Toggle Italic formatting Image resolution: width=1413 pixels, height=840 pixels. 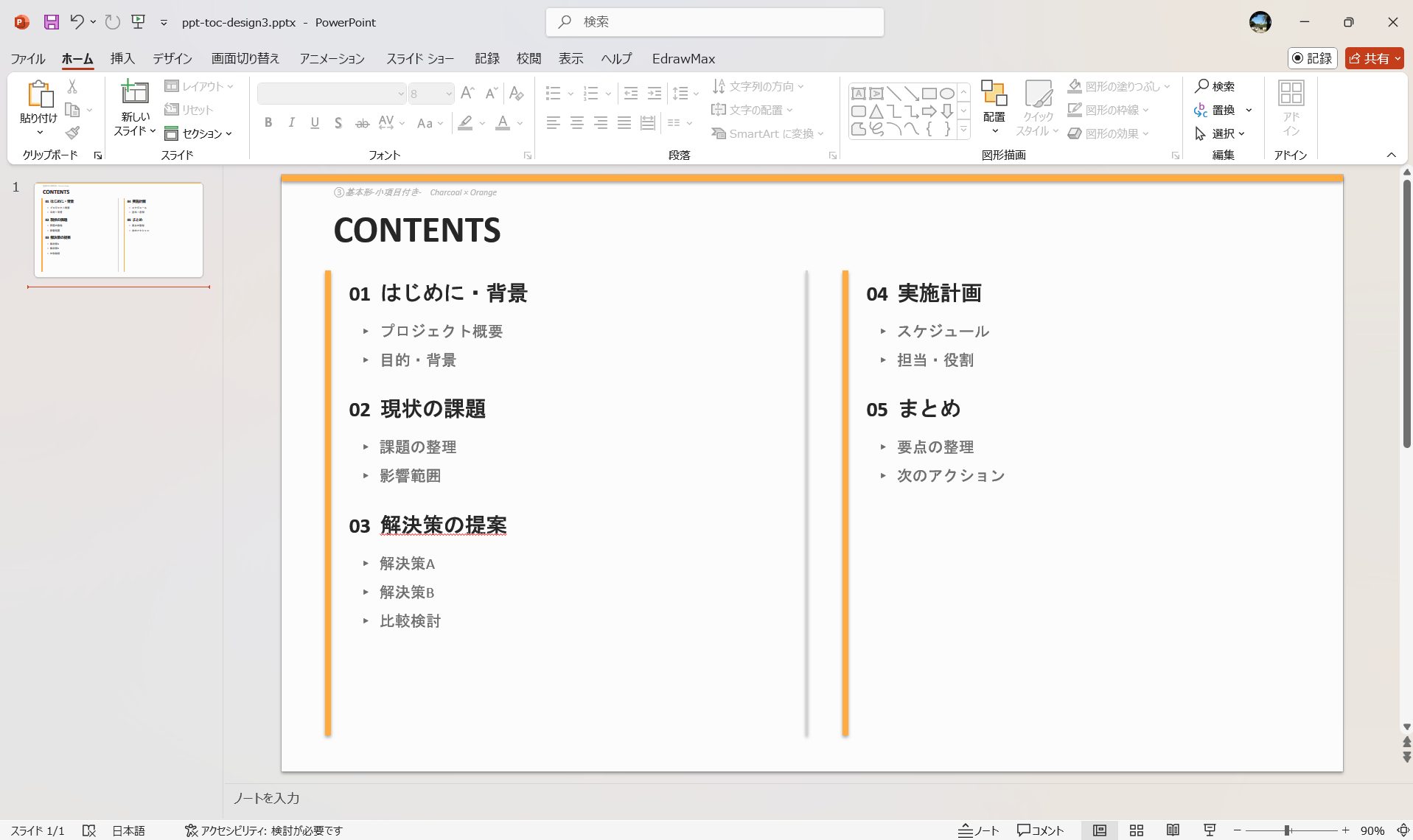click(x=292, y=123)
